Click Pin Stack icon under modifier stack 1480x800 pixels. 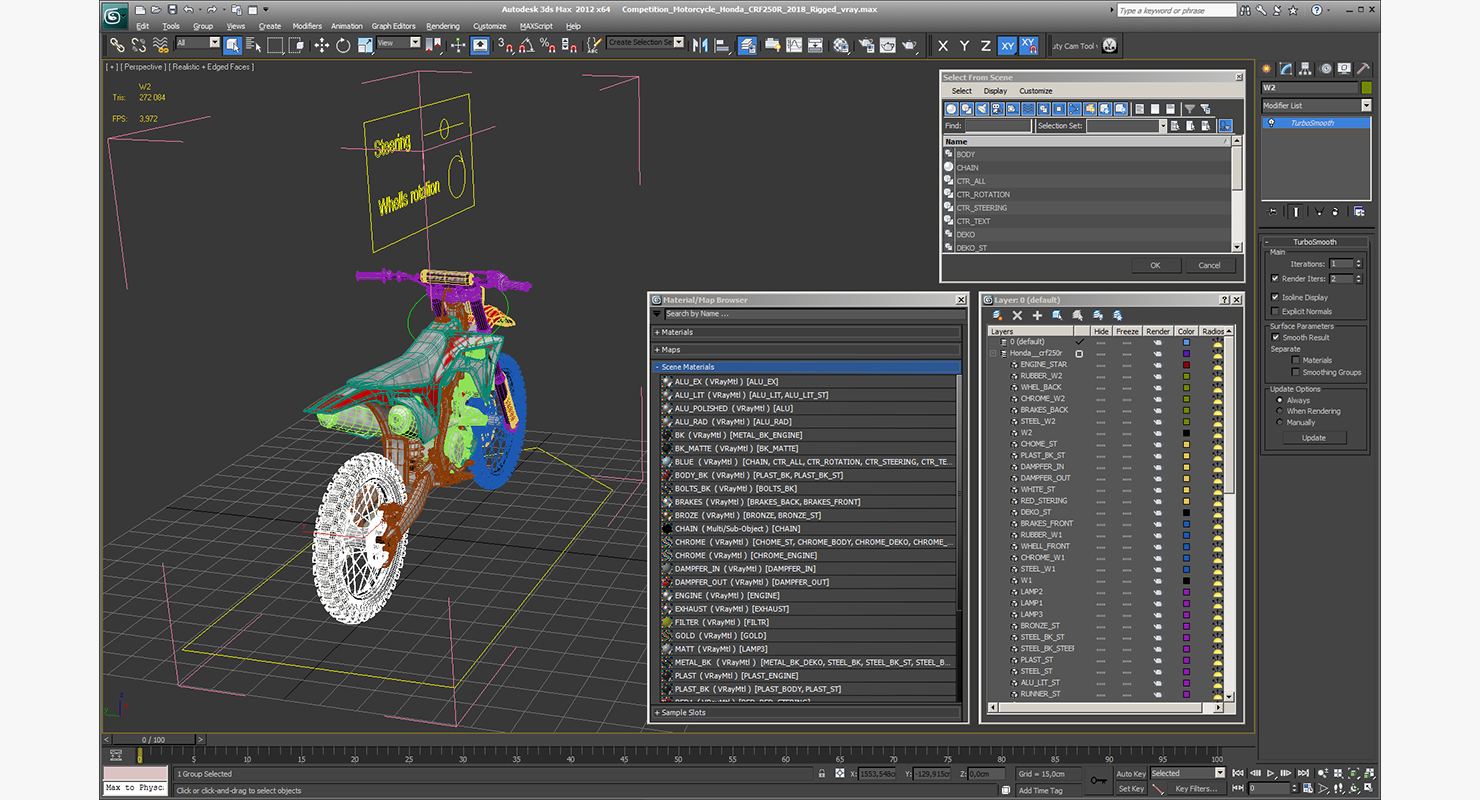tap(1272, 211)
